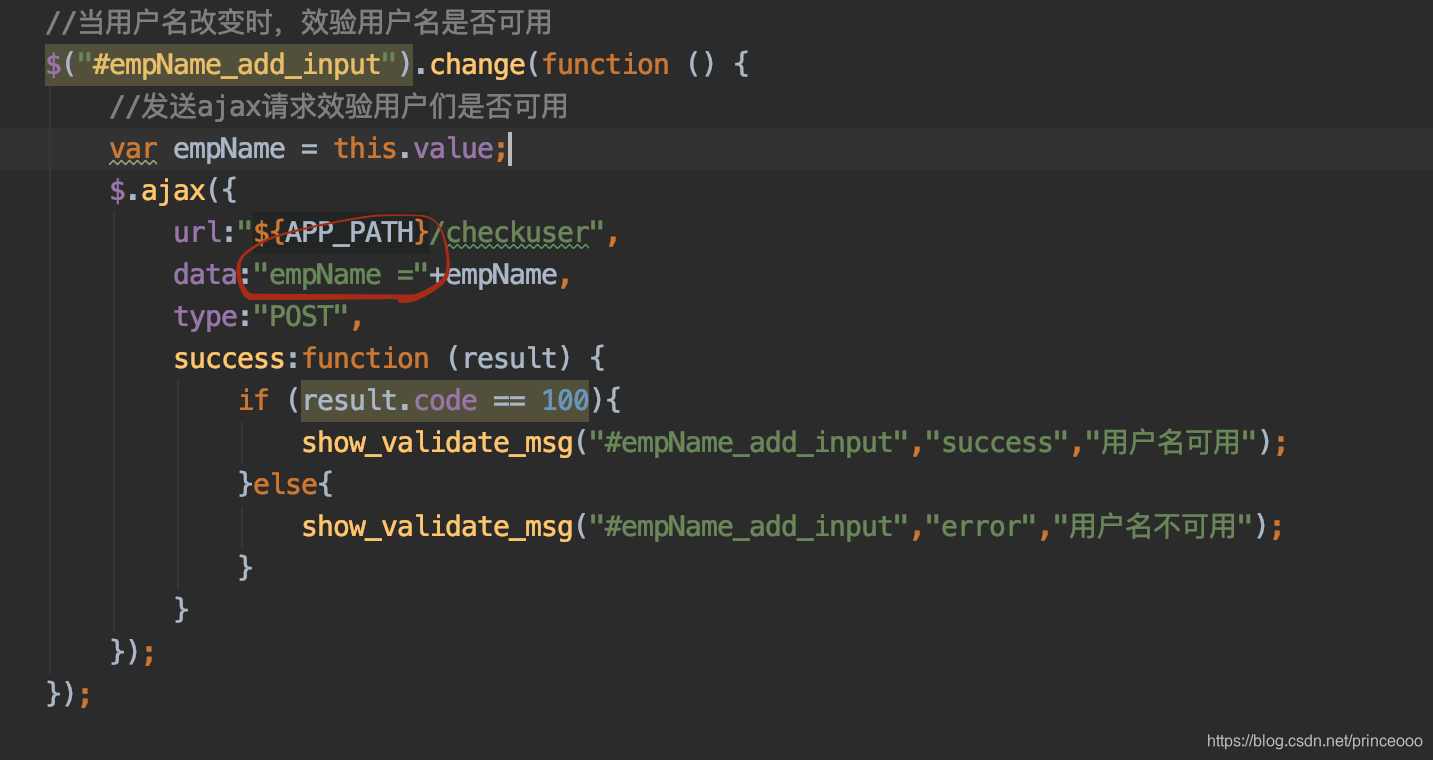Click the else keyword
1433x760 pixels.
tap(285, 485)
